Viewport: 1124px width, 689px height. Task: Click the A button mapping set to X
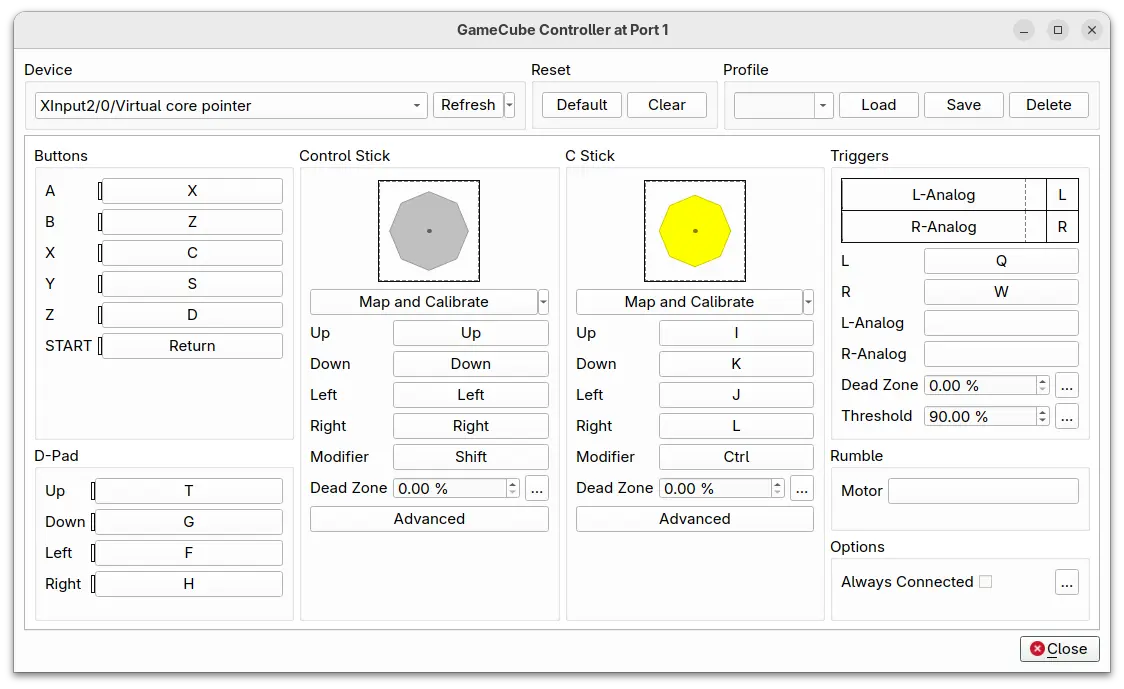[192, 191]
